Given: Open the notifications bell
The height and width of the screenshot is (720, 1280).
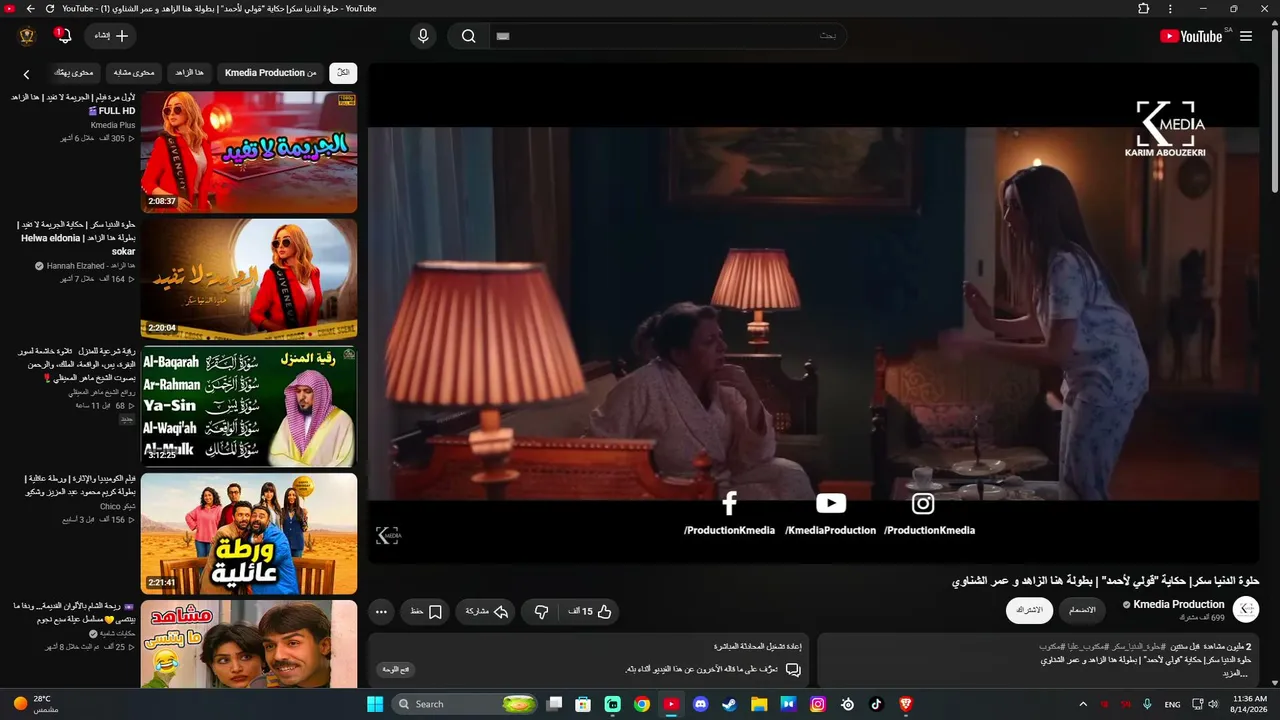Looking at the screenshot, I should pos(64,36).
